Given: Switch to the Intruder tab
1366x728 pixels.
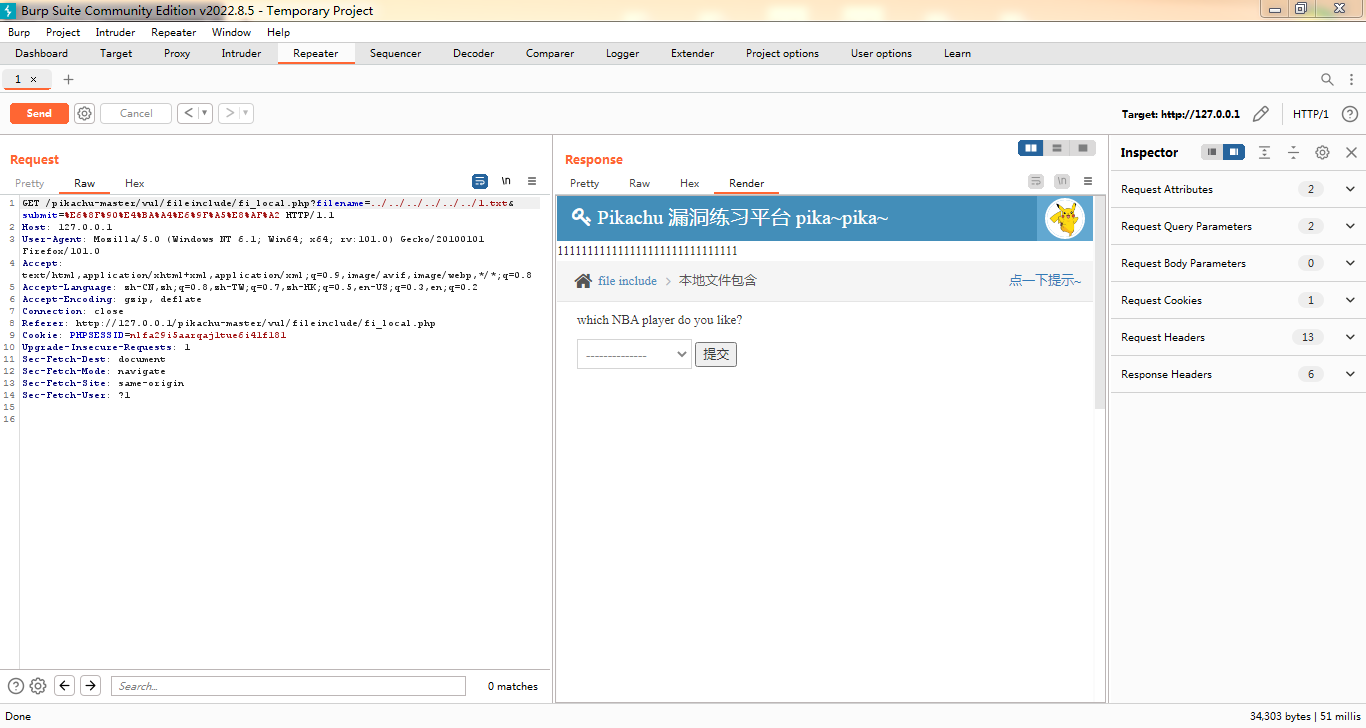Looking at the screenshot, I should (x=241, y=53).
